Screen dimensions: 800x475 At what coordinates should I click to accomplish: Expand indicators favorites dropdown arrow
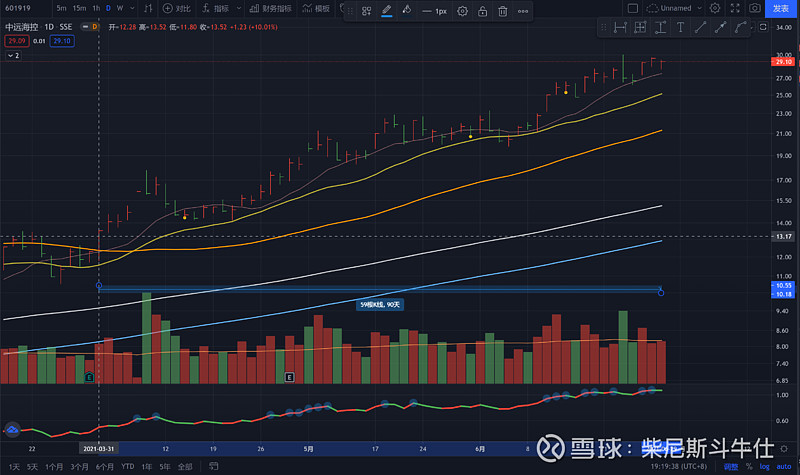click(x=239, y=8)
